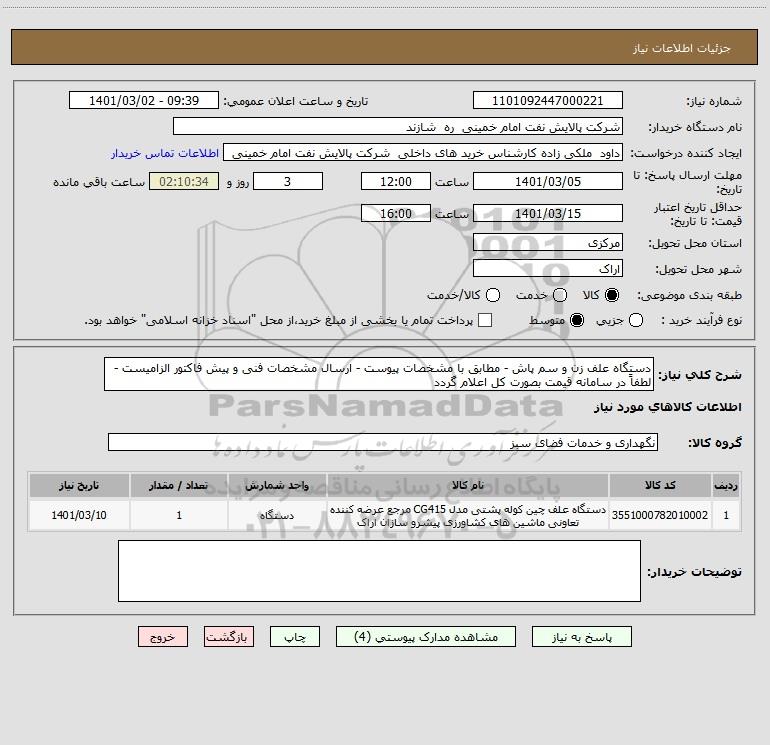Image resolution: width=770 pixels, height=745 pixels.
Task: Toggle اسناد خزانه اسلامی payment checkbox
Action: coord(485,320)
